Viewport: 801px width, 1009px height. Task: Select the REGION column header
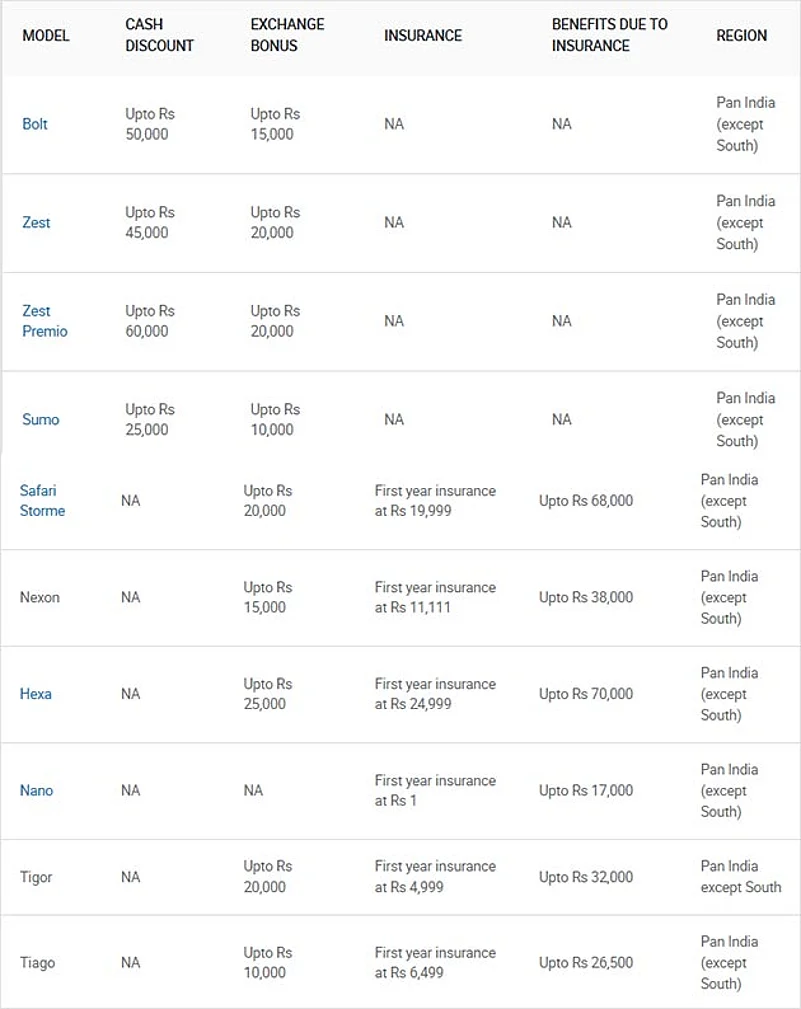[741, 35]
